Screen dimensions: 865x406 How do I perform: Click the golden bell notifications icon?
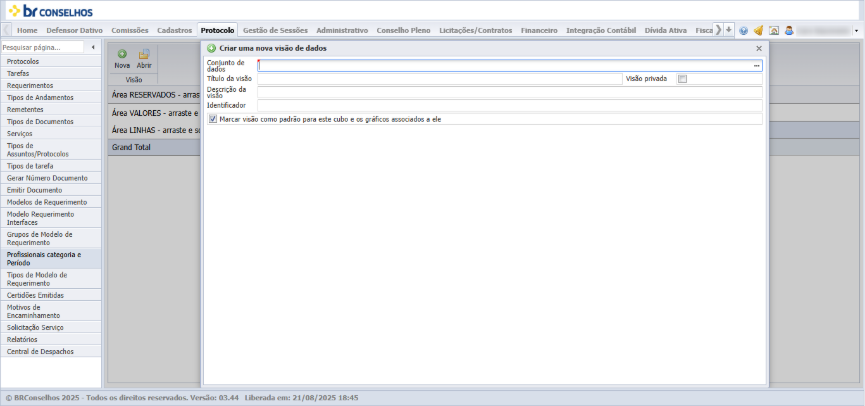click(759, 31)
